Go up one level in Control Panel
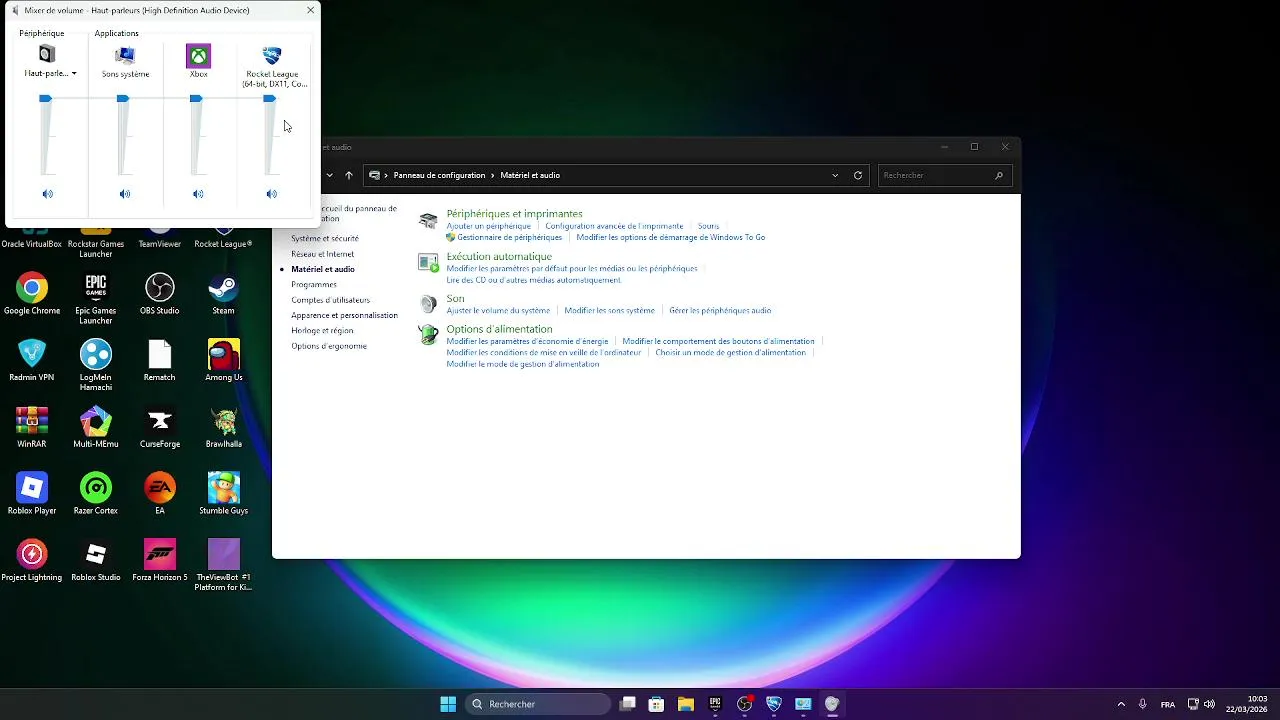Screen dimensions: 1280x720 coord(349,175)
